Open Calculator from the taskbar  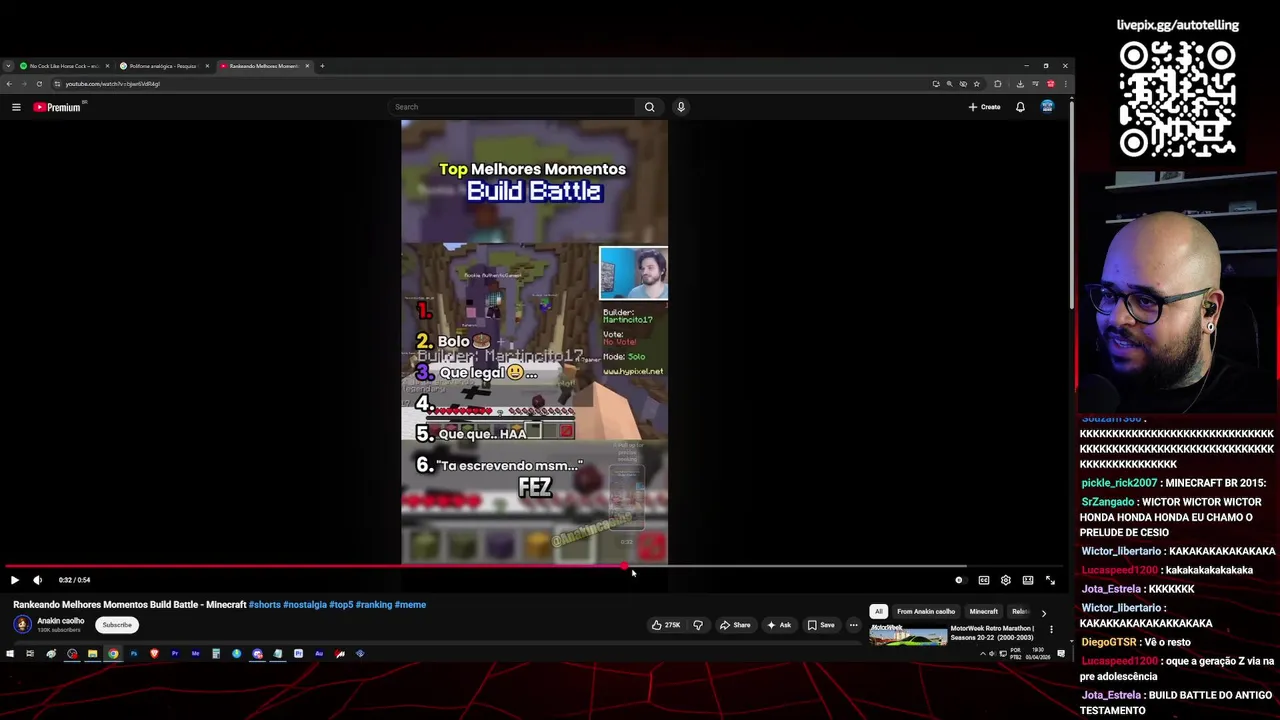tap(216, 654)
